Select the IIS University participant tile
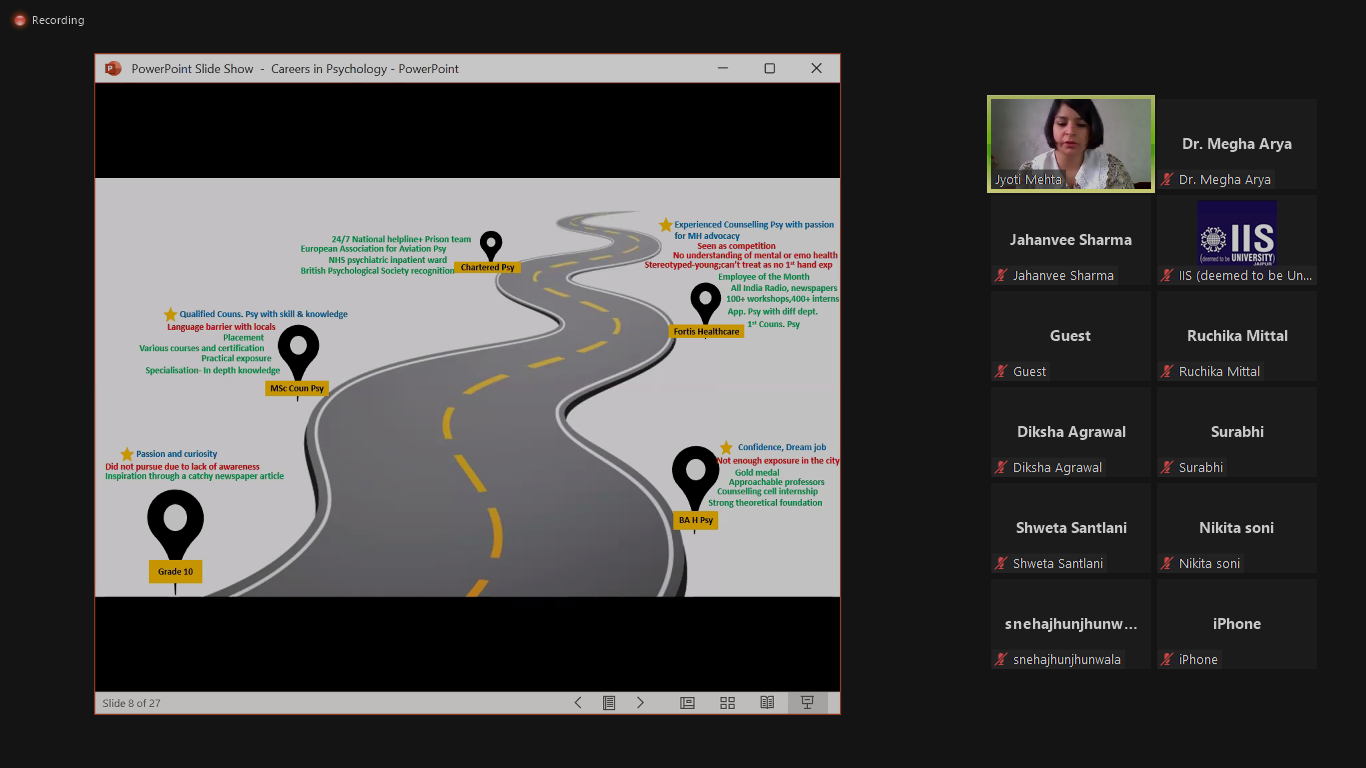1366x768 pixels. 1237,240
